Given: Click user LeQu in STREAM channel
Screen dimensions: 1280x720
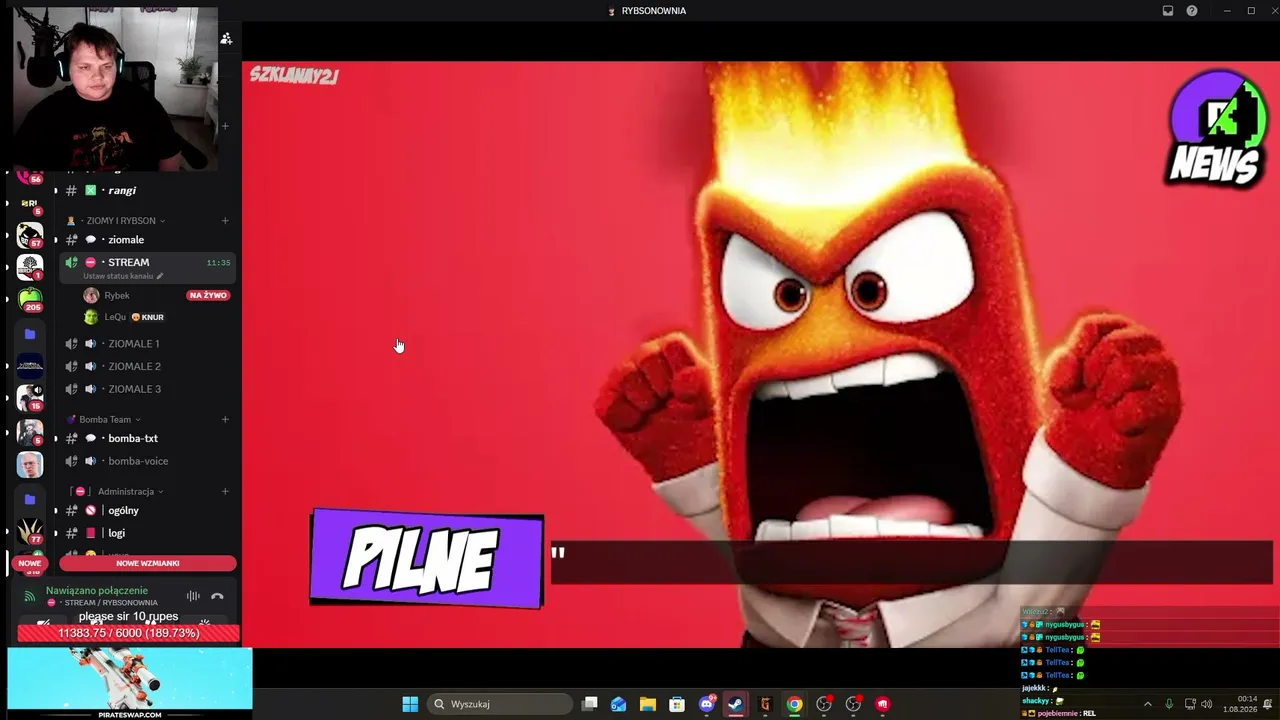Looking at the screenshot, I should coord(115,317).
